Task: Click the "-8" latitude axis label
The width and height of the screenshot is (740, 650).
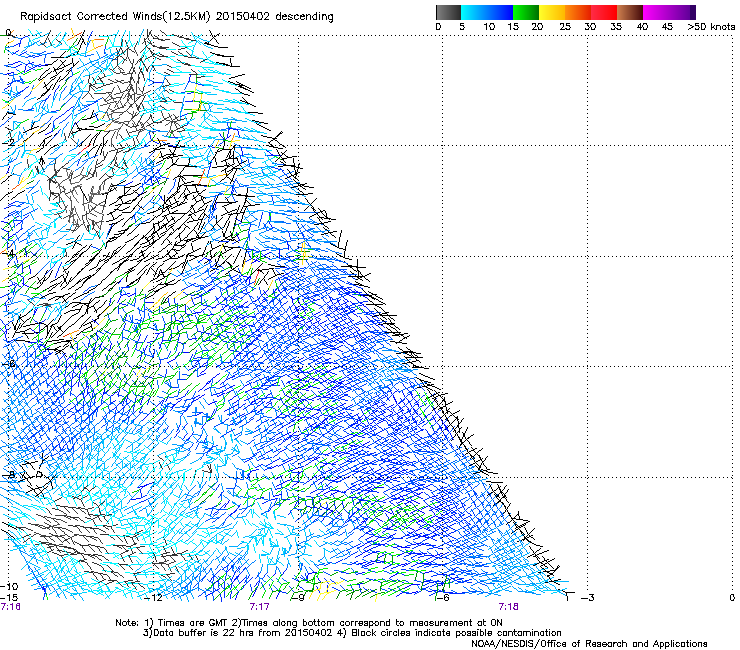Action: coord(9,474)
